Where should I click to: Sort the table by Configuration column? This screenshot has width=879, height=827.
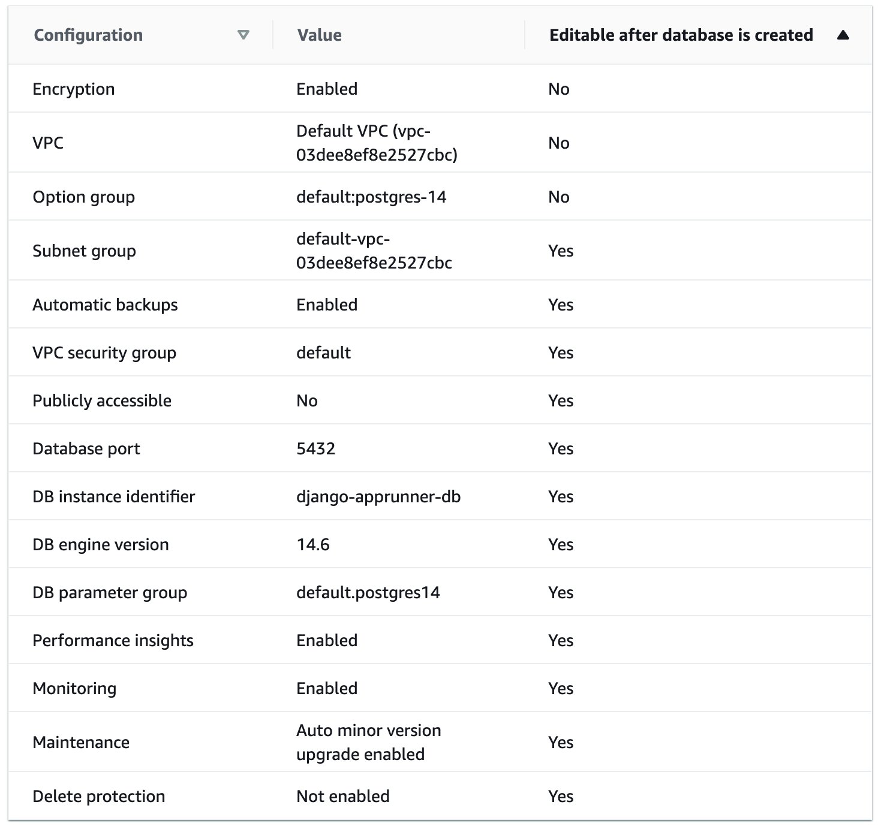pos(88,34)
